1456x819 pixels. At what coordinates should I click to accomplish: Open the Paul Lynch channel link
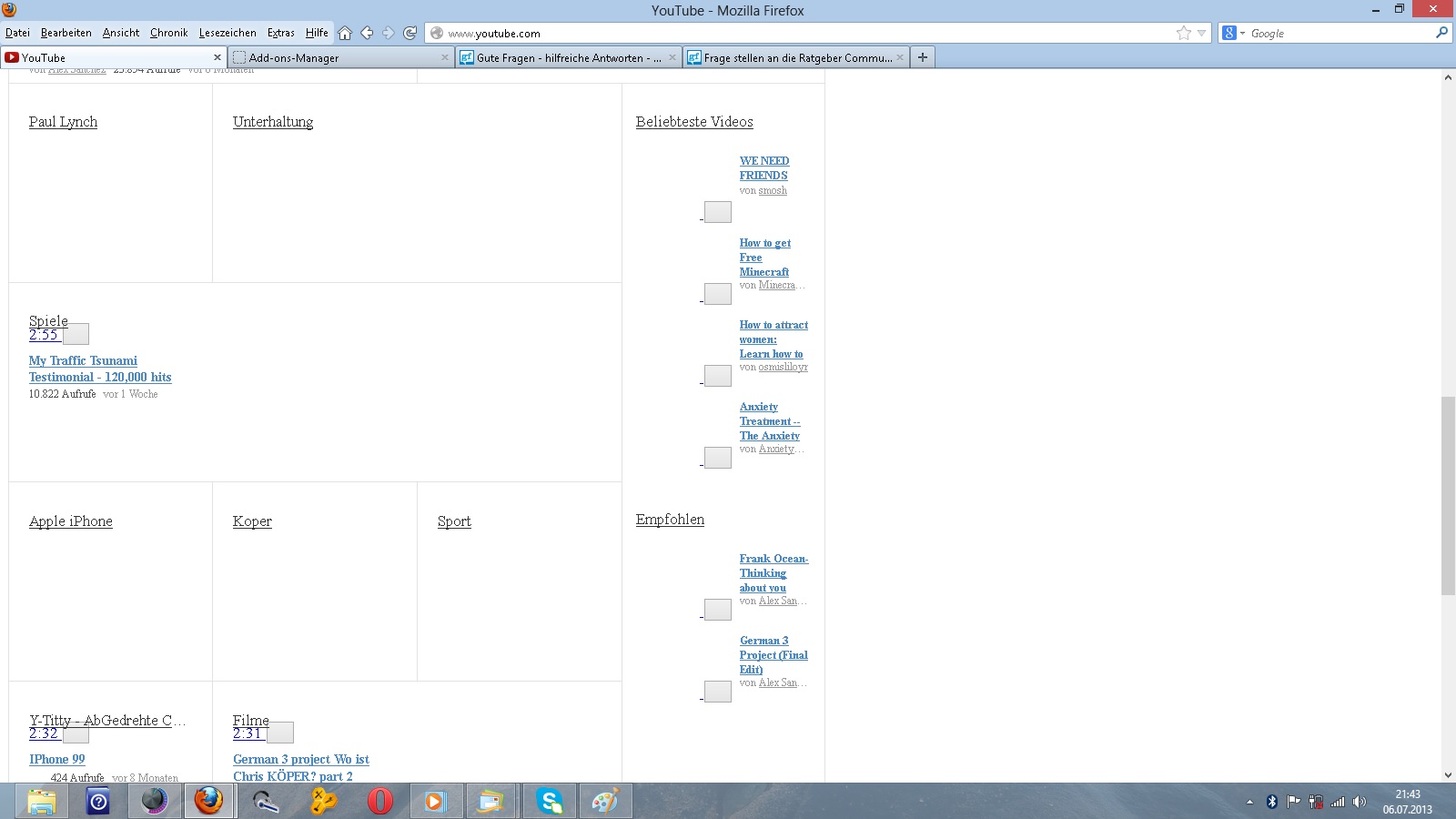coord(63,122)
